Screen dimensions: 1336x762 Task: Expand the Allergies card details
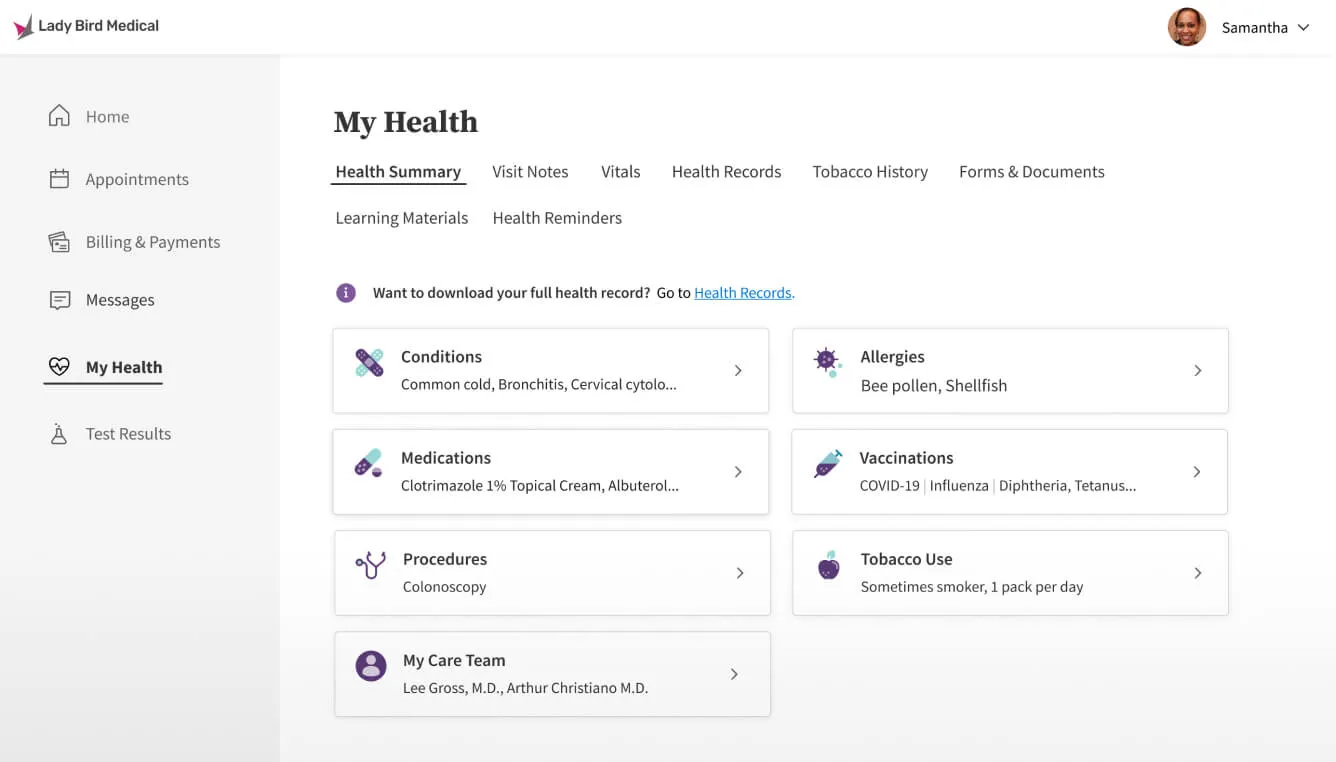coord(1197,370)
